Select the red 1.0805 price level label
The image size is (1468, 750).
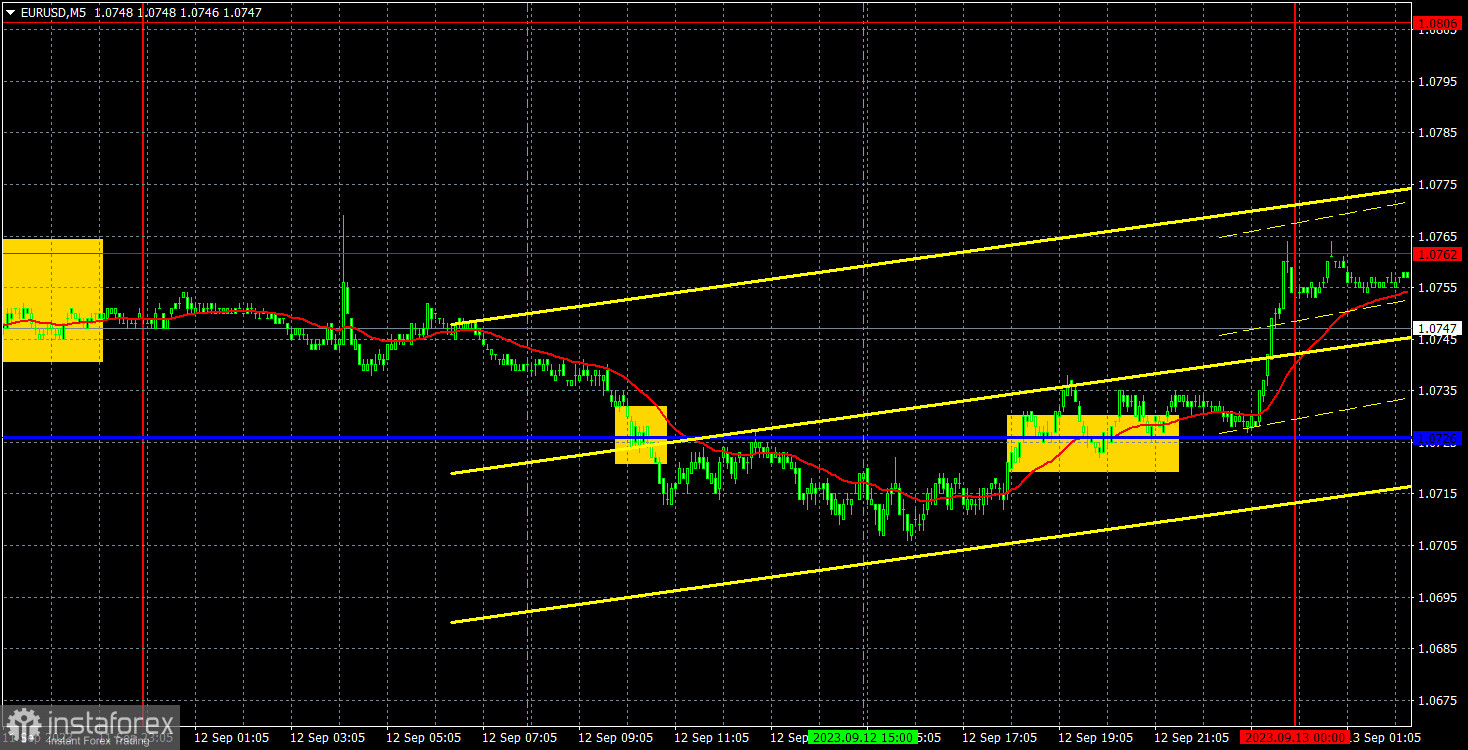[1438, 22]
